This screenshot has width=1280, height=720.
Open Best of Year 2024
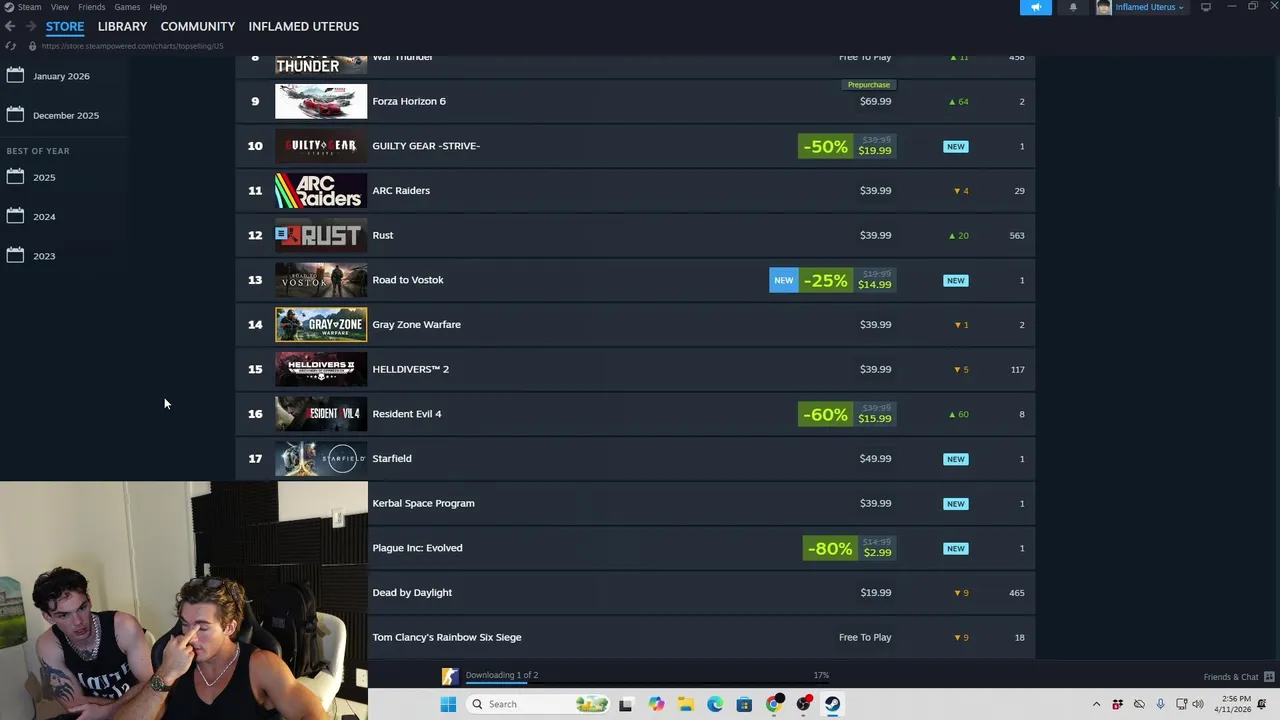click(44, 216)
